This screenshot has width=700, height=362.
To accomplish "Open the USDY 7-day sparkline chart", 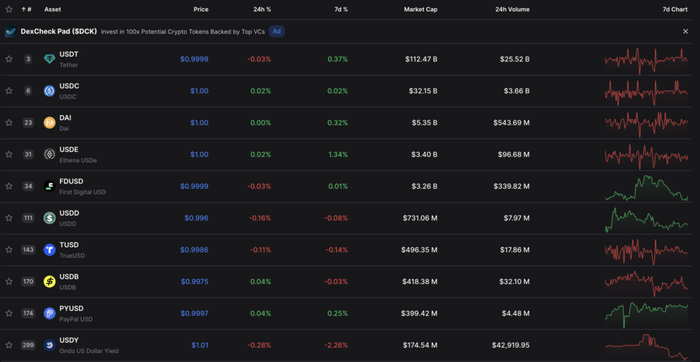I will click(646, 347).
